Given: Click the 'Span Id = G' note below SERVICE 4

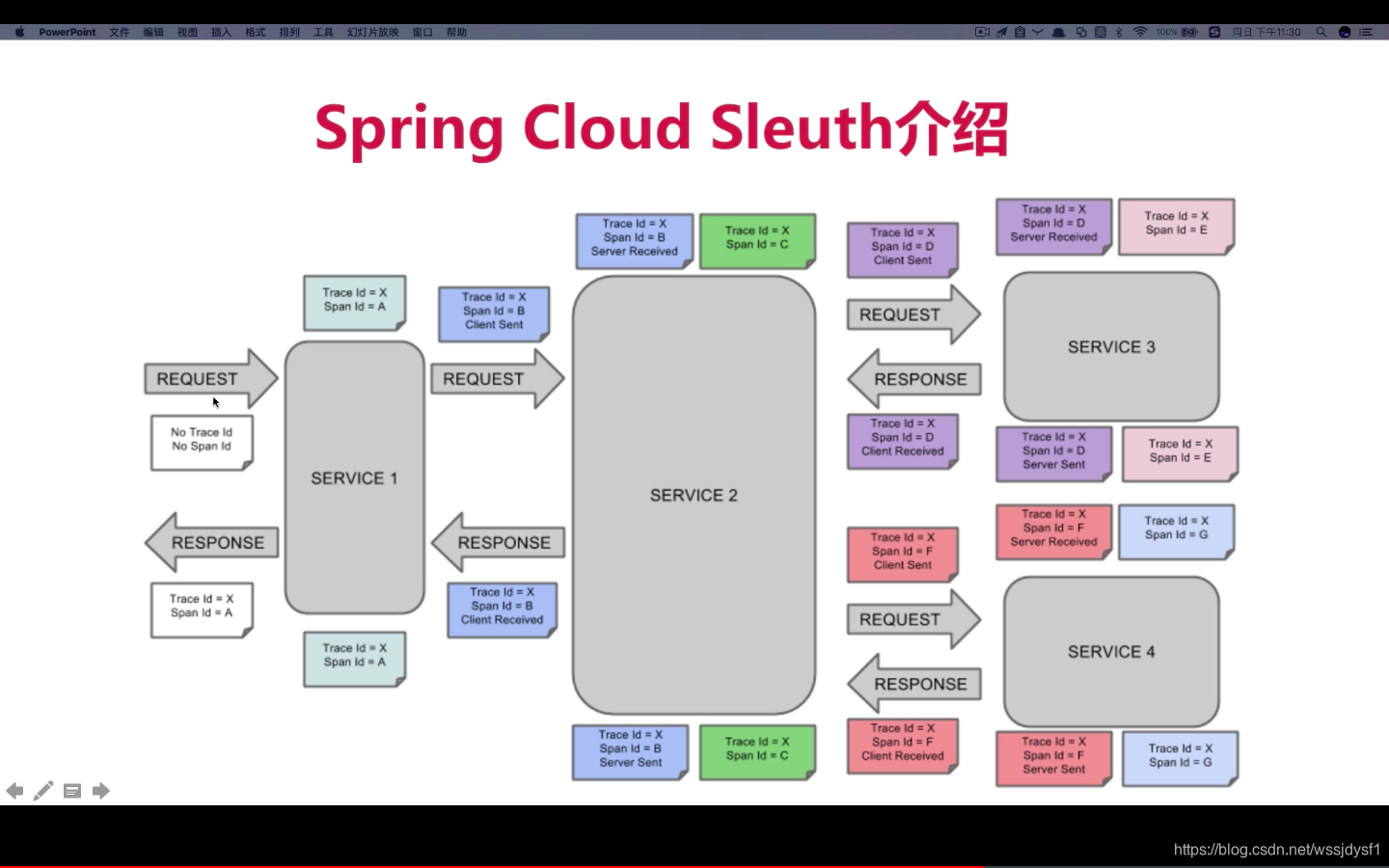Looking at the screenshot, I should pos(1181,759).
